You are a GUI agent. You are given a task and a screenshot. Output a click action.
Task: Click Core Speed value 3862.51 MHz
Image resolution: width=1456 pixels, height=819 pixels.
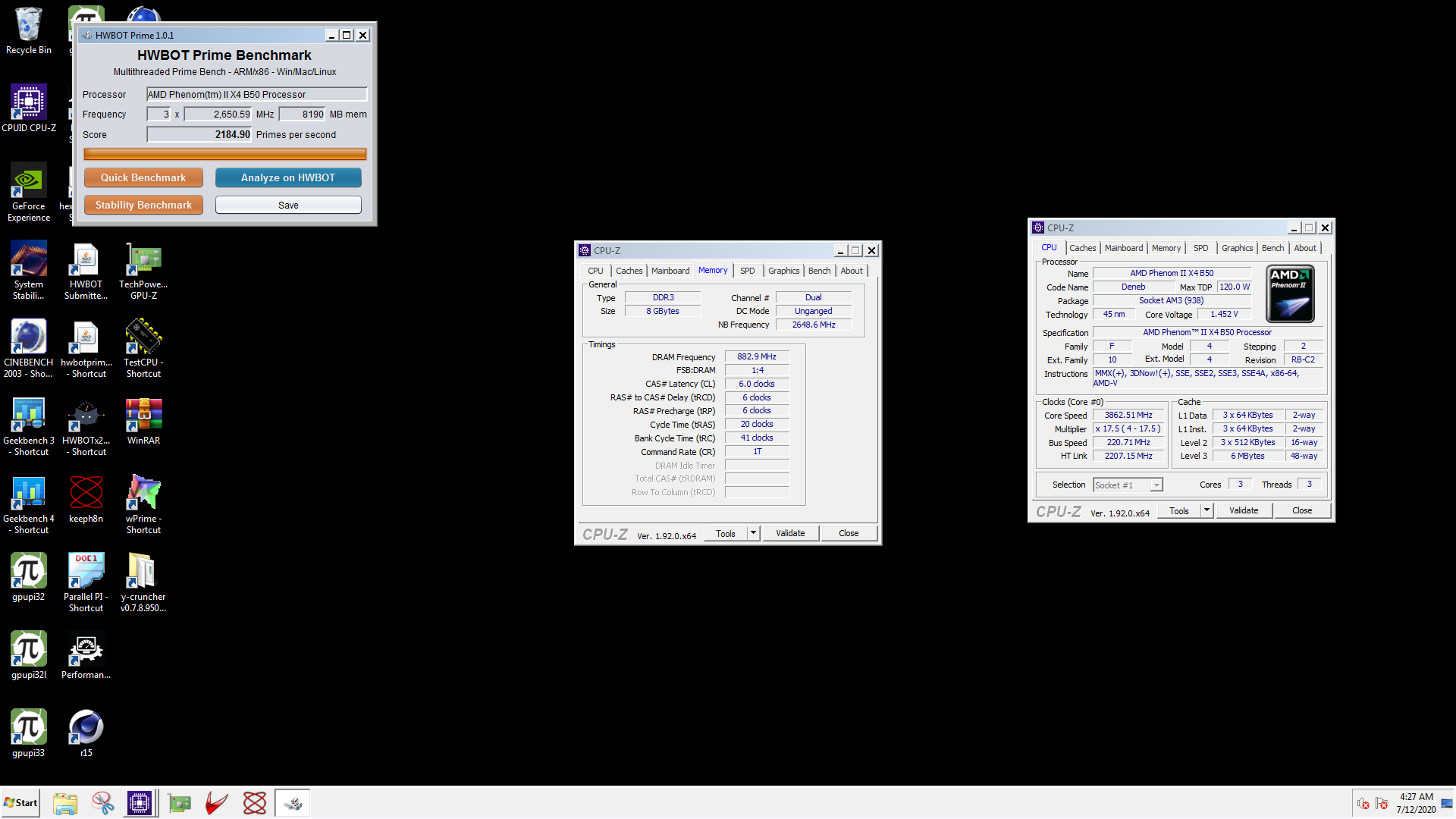click(1128, 415)
